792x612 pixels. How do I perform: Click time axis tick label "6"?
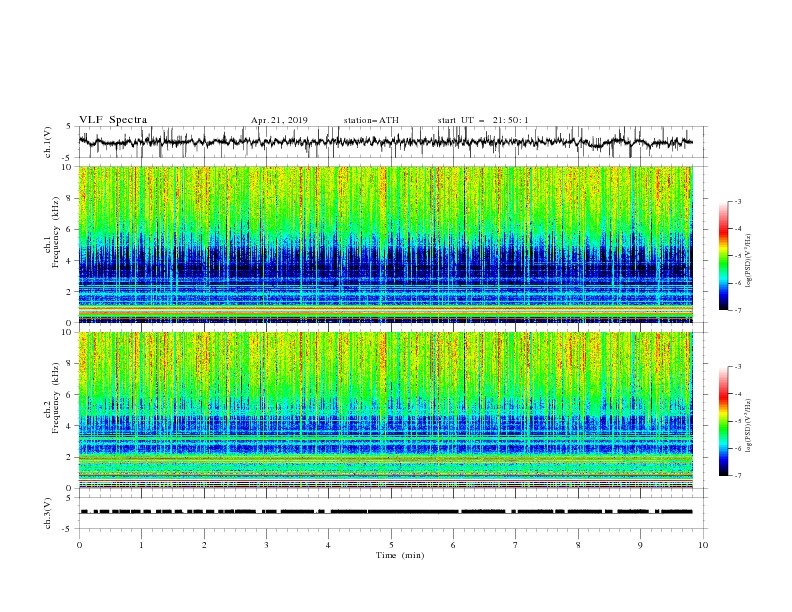tap(453, 545)
